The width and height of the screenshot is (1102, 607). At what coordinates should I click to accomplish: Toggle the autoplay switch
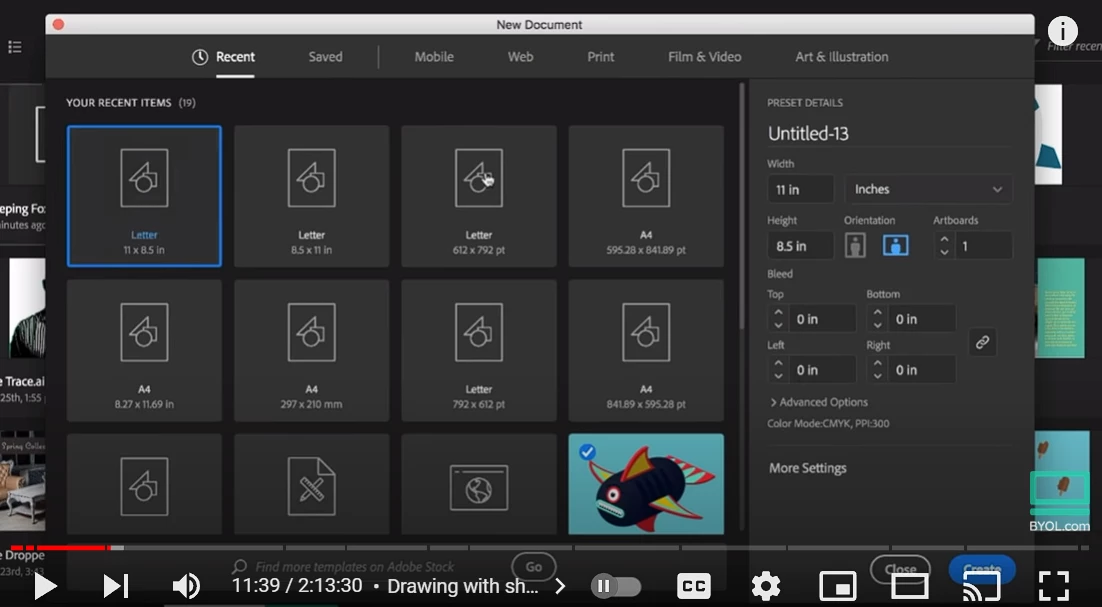pos(616,586)
